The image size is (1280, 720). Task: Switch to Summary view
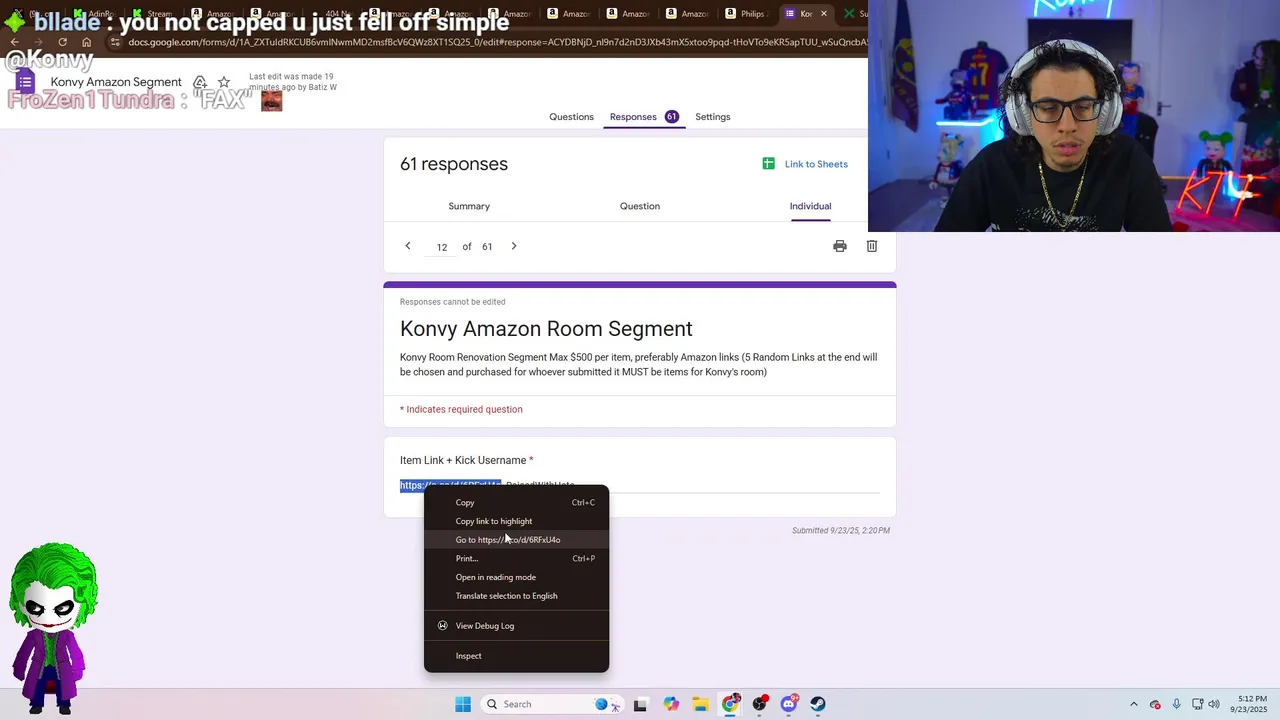point(469,206)
